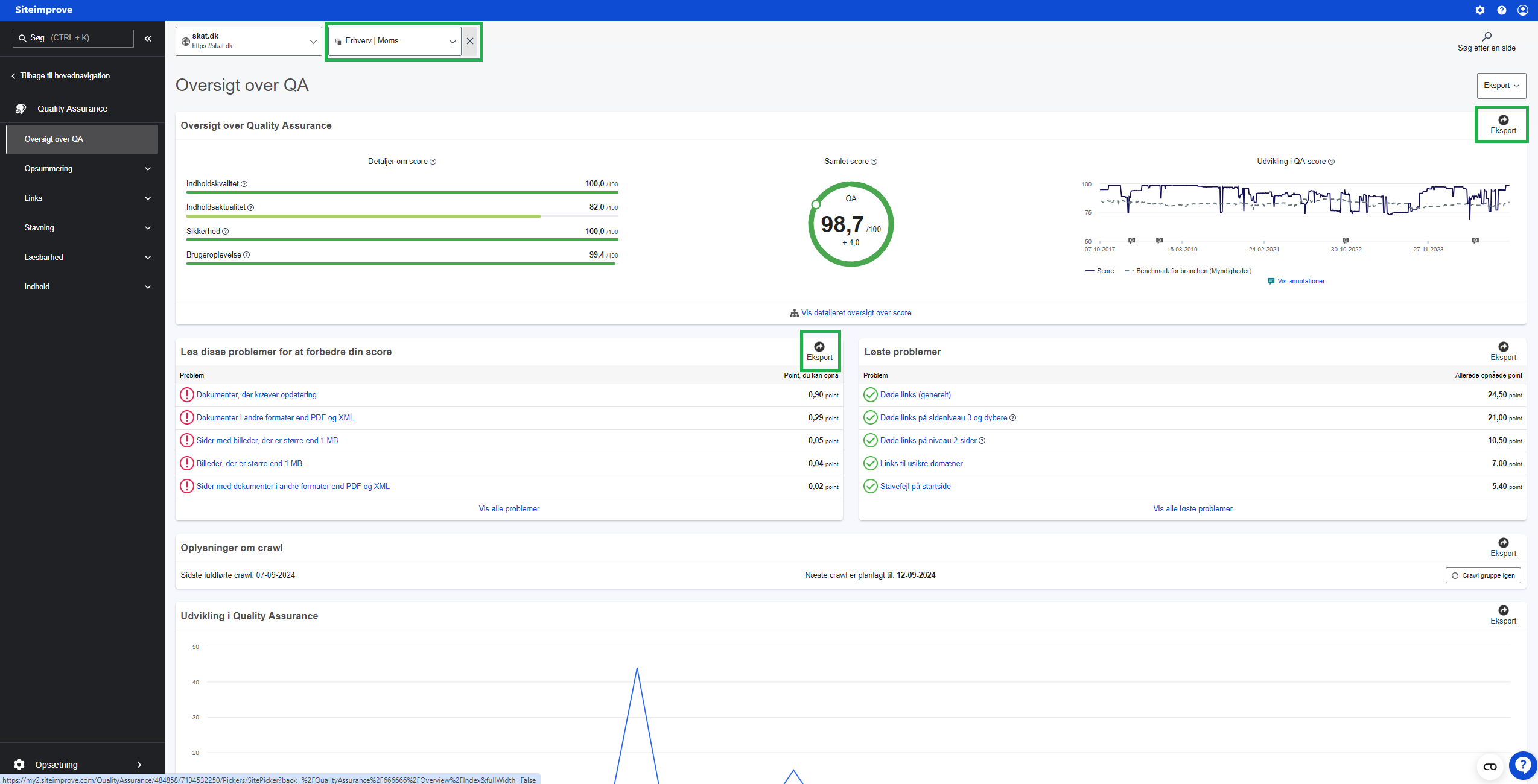1538x784 pixels.
Task: Clear the Erhverv | Moms group filter
Action: [470, 41]
